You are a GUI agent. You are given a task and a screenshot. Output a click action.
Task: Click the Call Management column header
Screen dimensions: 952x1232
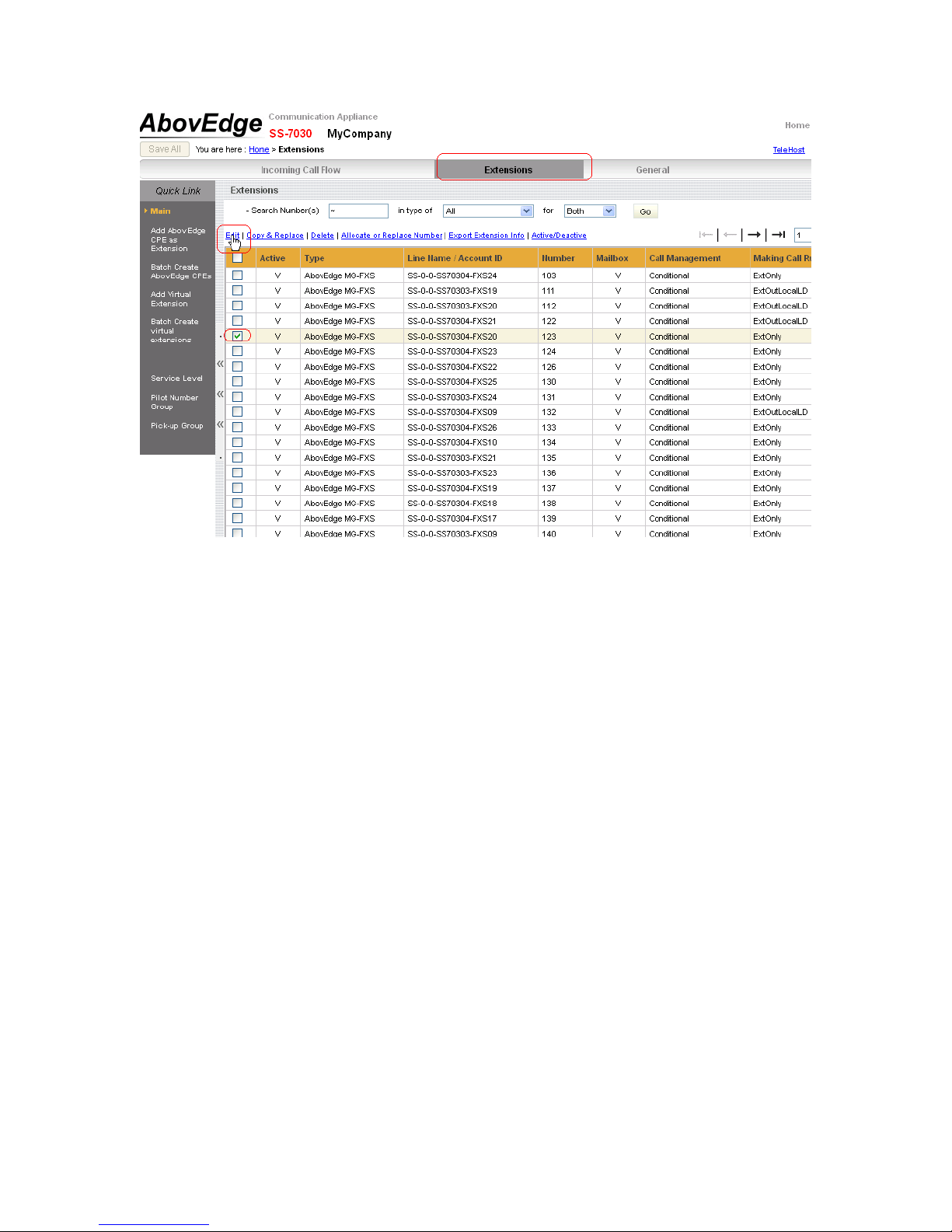(685, 258)
